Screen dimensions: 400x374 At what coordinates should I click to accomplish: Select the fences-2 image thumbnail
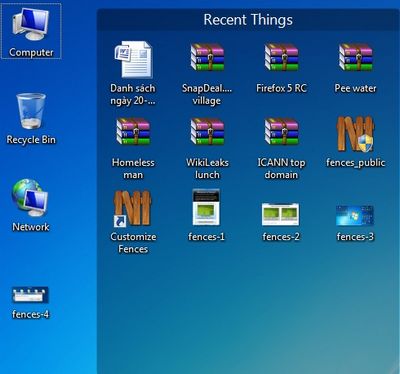(x=280, y=214)
